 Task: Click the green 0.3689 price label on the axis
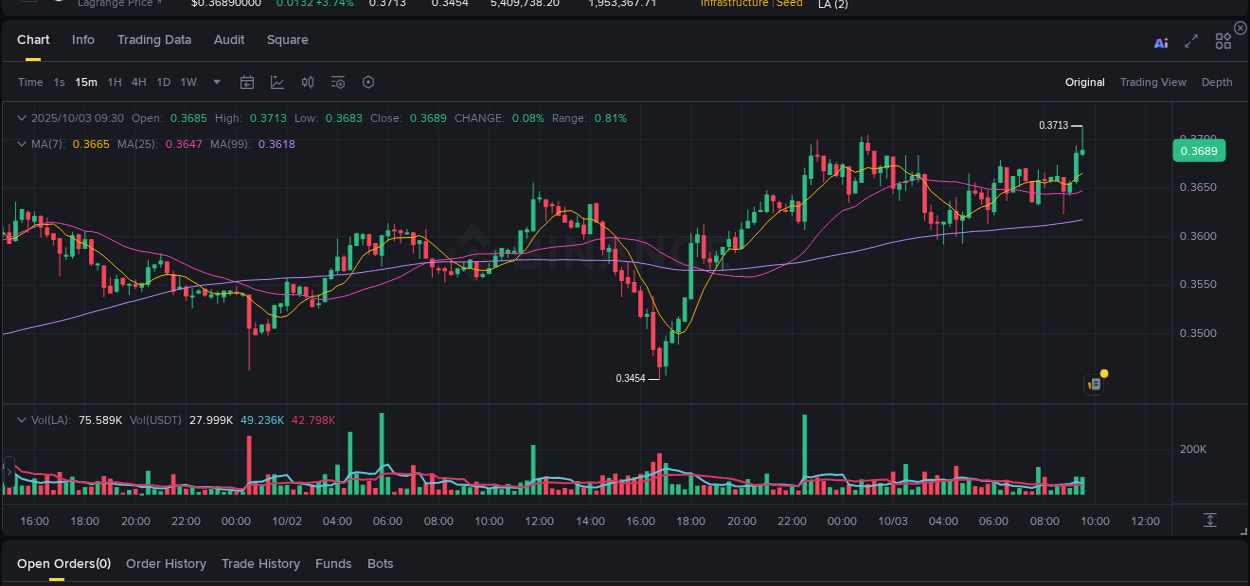pyautogui.click(x=1199, y=150)
